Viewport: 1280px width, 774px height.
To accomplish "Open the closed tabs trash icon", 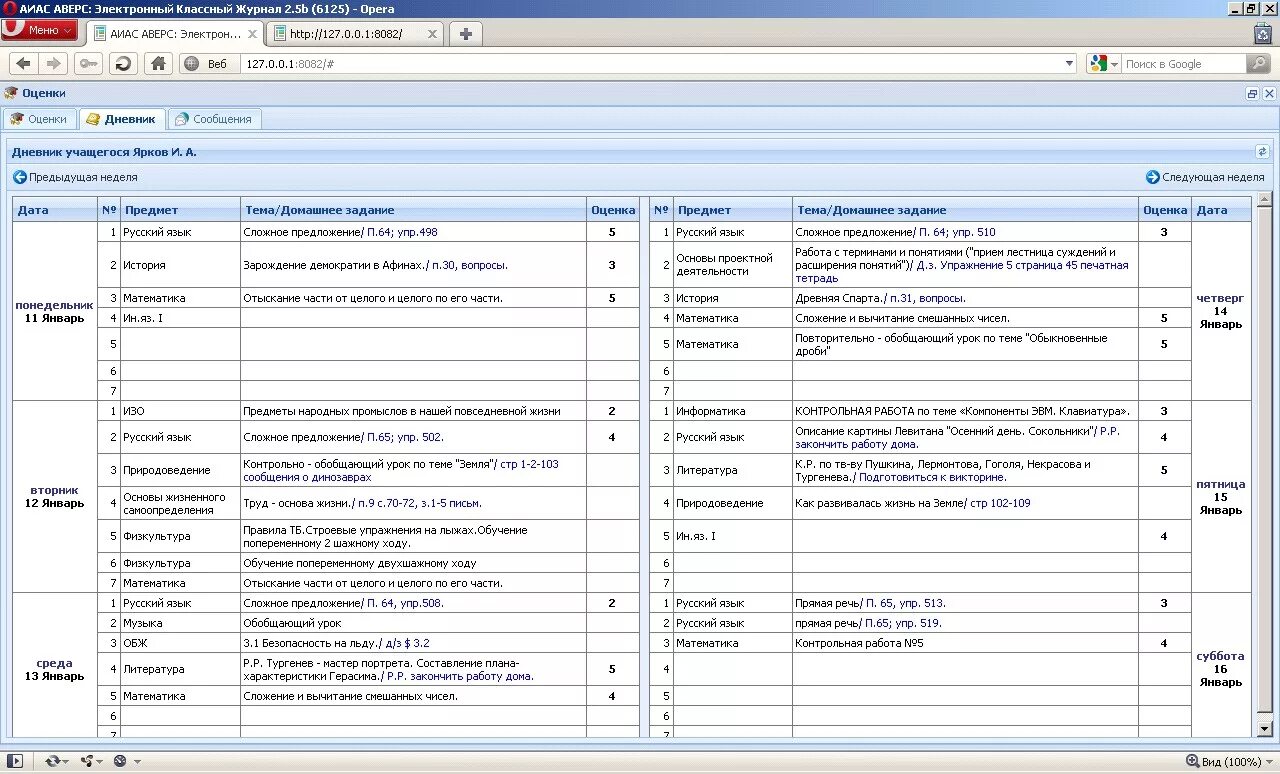I will [x=1262, y=33].
